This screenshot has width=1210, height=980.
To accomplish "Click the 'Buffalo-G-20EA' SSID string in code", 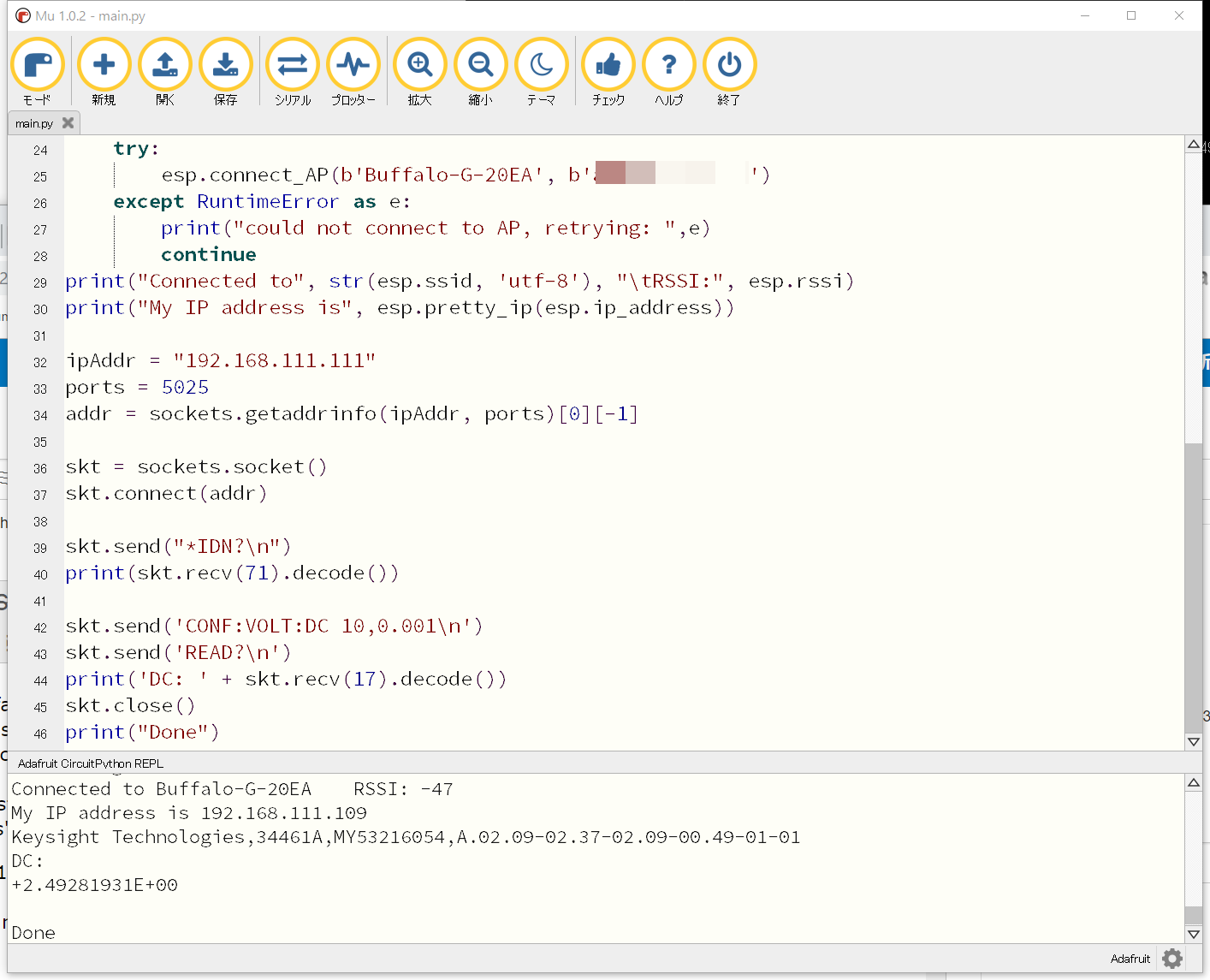I will pyautogui.click(x=448, y=175).
